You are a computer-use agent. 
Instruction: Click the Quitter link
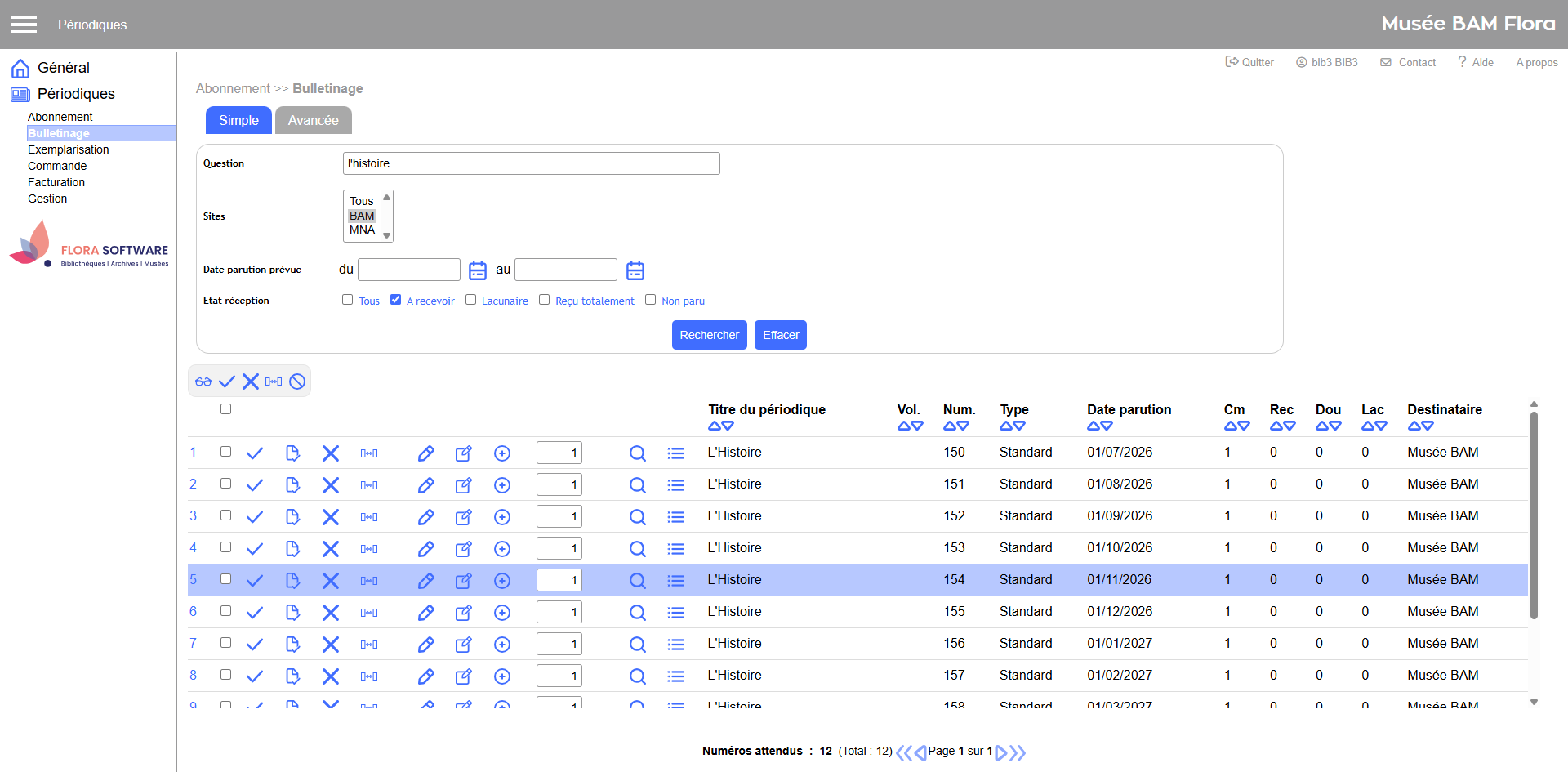(x=1249, y=62)
